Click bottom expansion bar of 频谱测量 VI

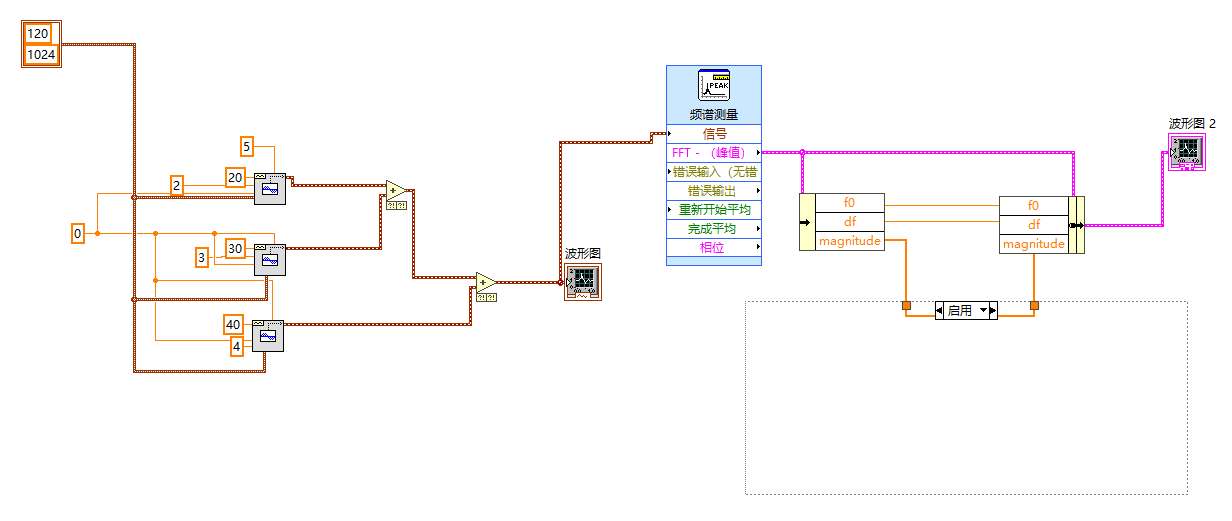click(714, 261)
